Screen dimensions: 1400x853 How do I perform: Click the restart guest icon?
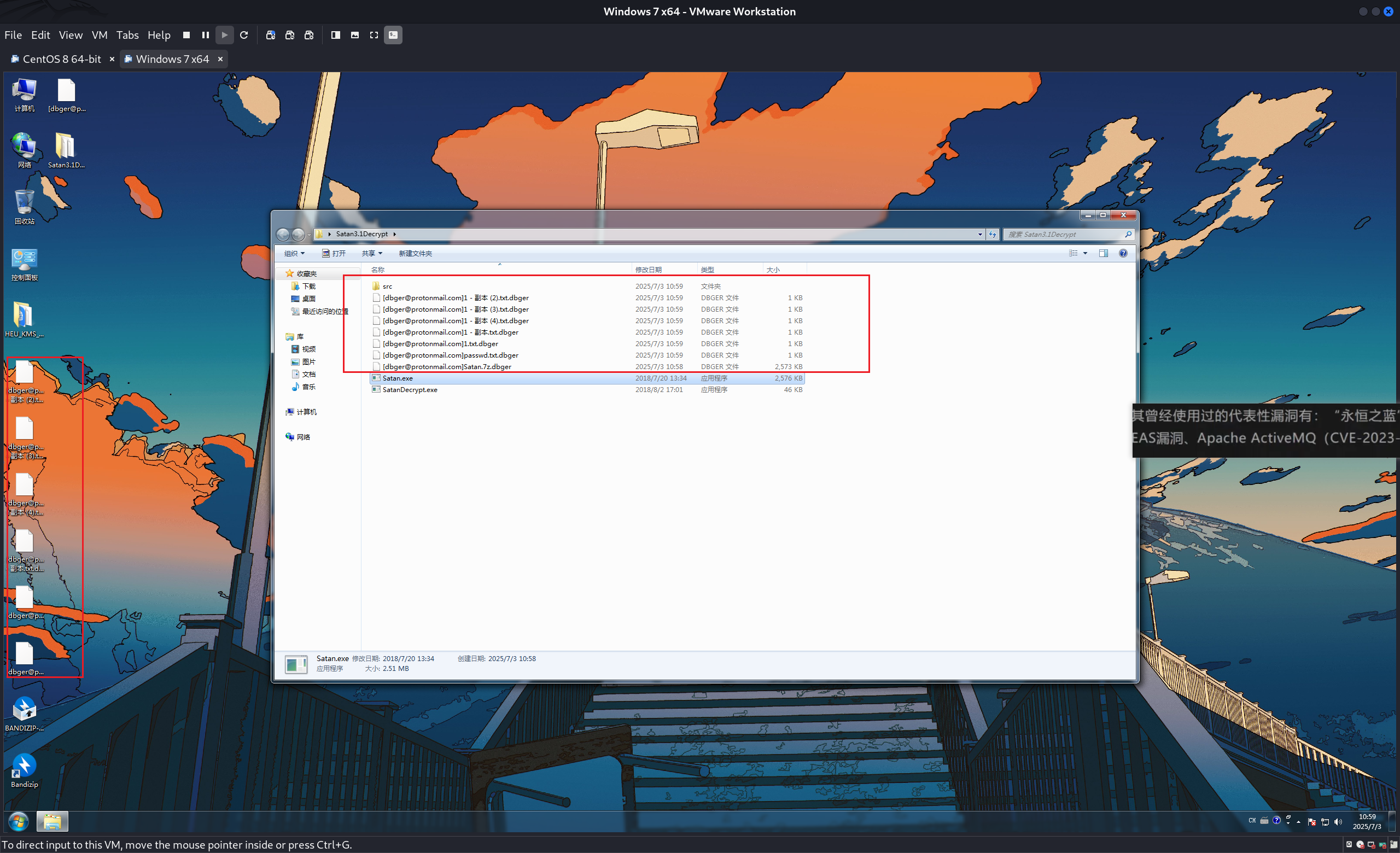pos(244,35)
